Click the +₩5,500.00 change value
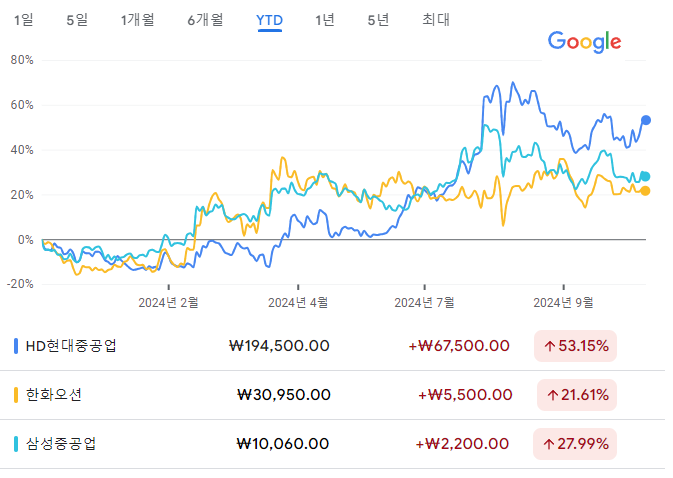This screenshot has height=478, width=673. (465, 395)
